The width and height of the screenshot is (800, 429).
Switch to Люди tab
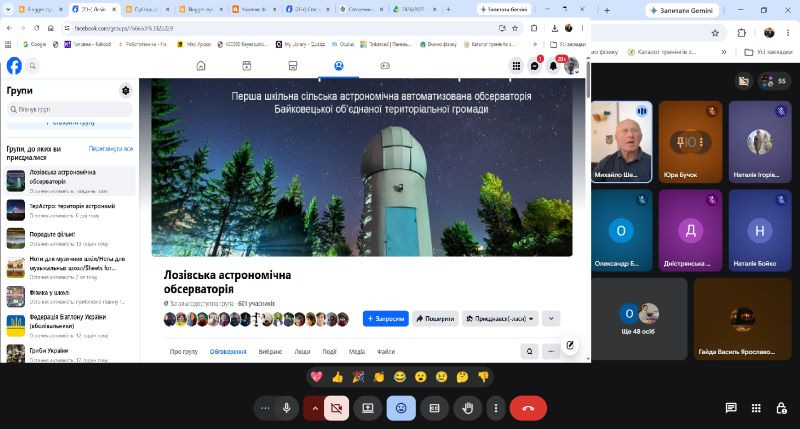click(302, 351)
